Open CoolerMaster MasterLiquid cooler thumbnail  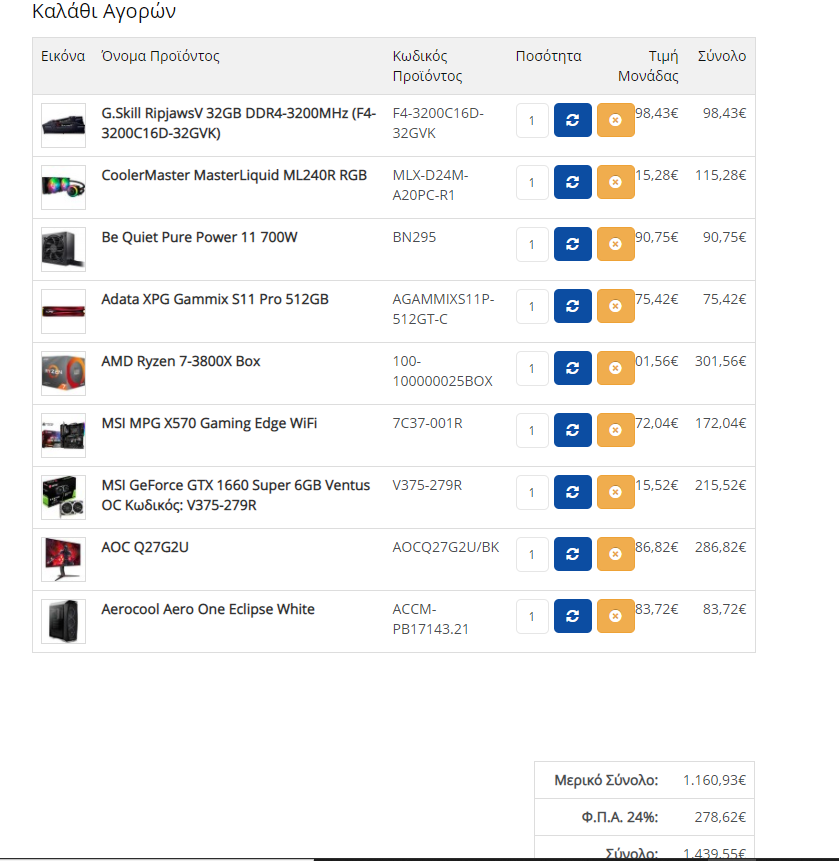(63, 187)
